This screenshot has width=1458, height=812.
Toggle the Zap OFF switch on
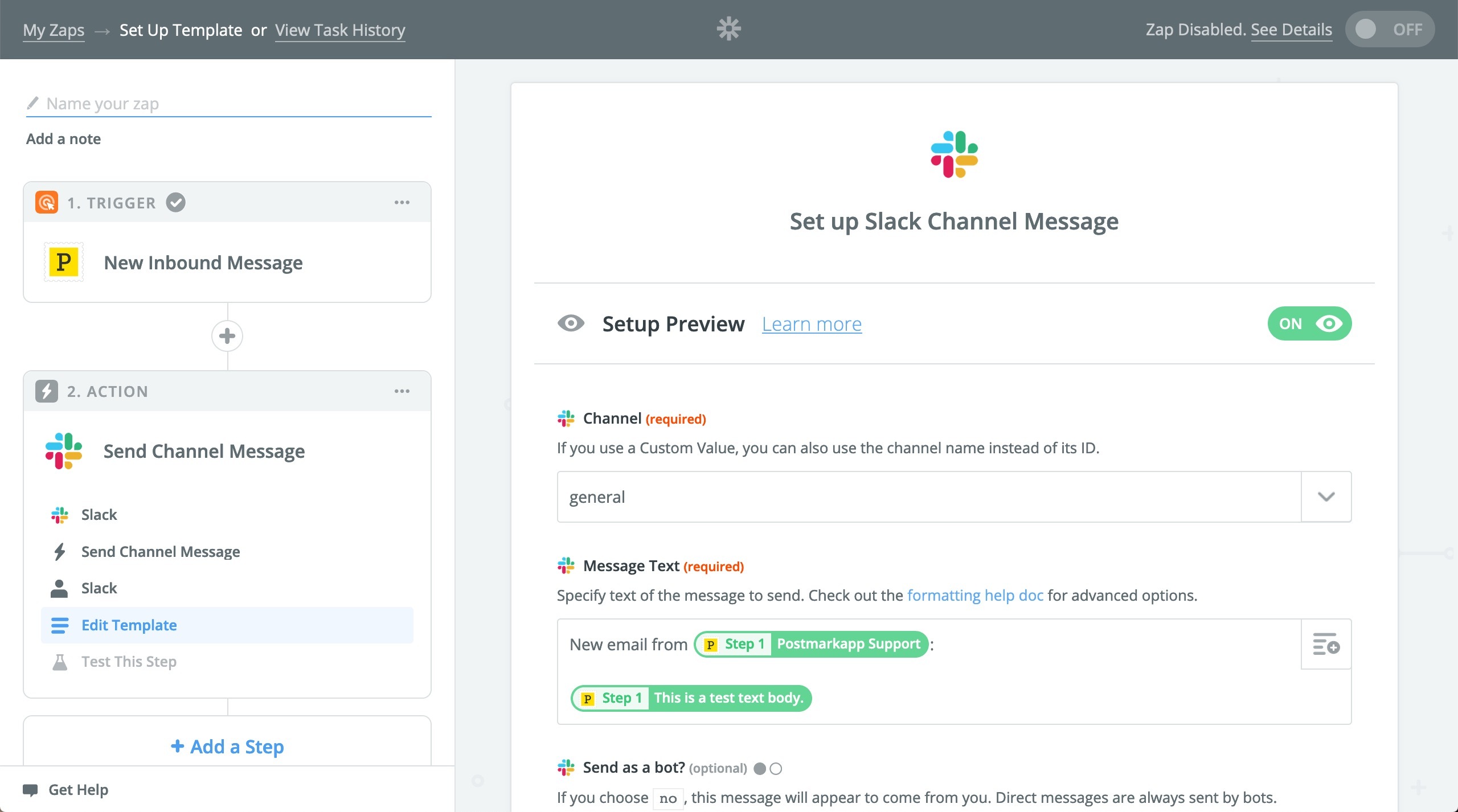point(1389,29)
